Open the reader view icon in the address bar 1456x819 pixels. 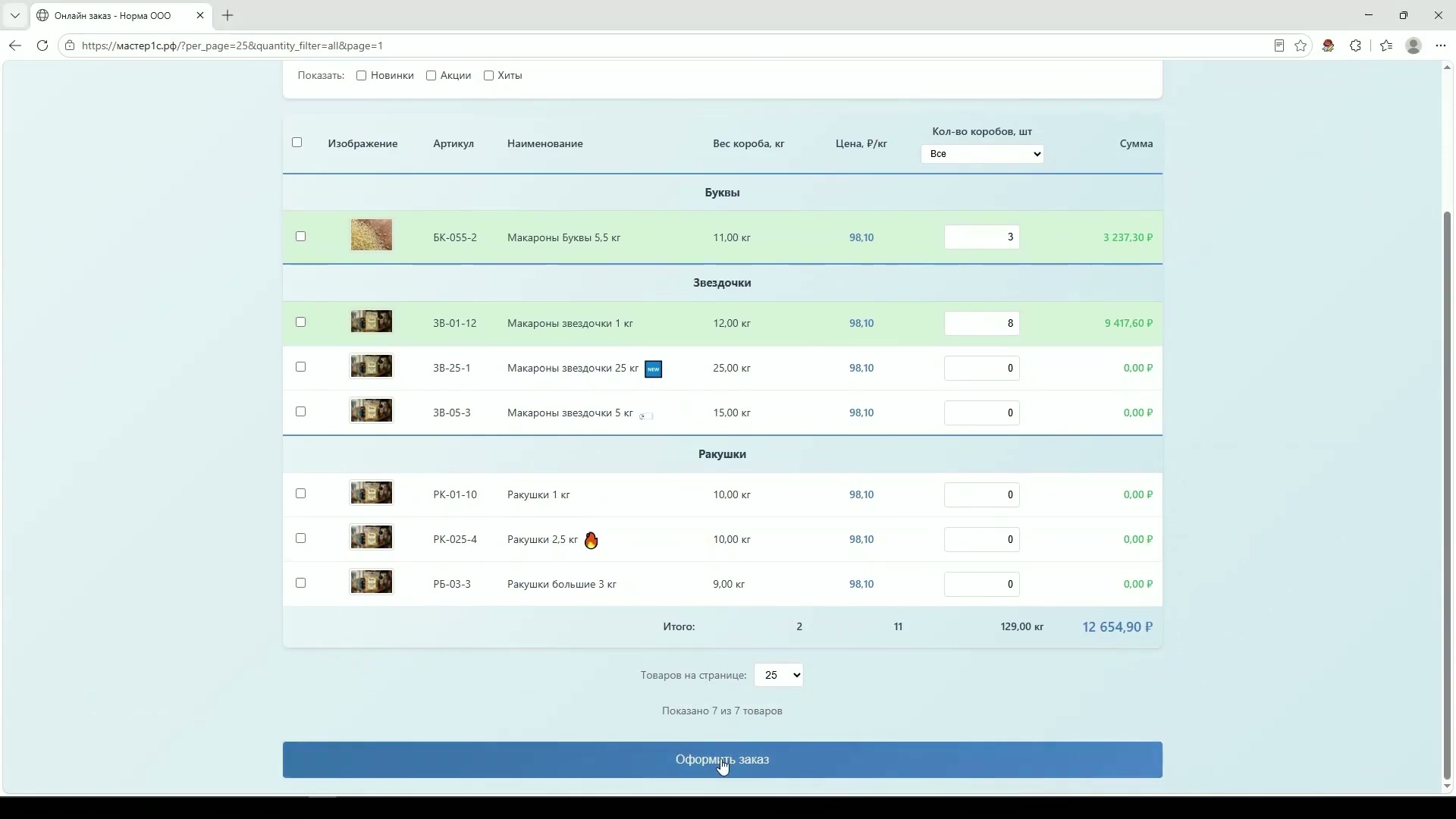(1279, 45)
